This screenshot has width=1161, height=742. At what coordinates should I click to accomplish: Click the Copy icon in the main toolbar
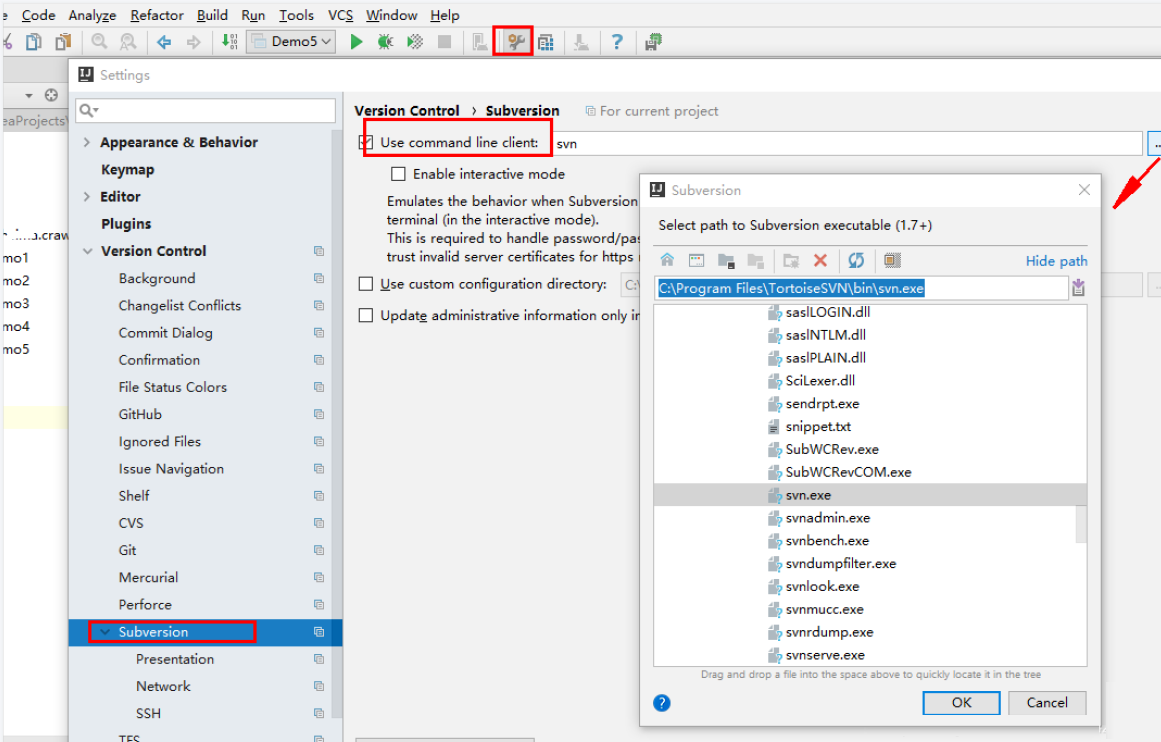(x=34, y=42)
